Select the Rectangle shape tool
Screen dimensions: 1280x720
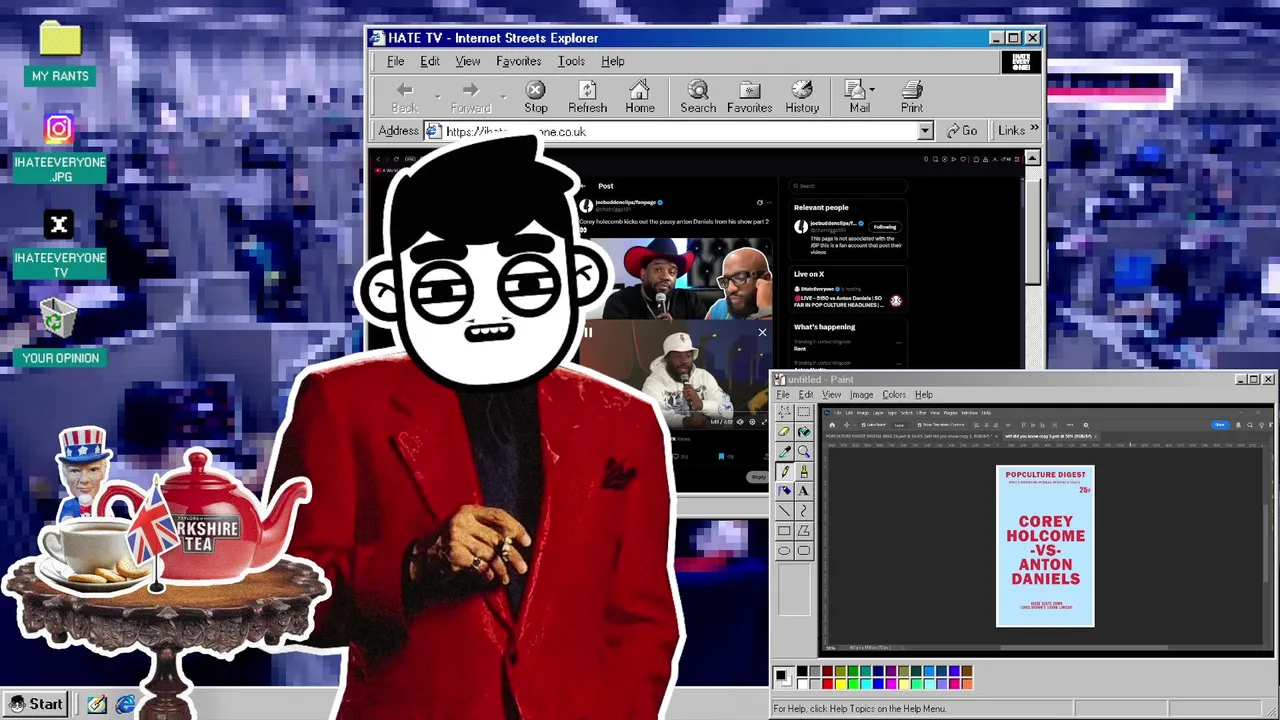[x=785, y=531]
